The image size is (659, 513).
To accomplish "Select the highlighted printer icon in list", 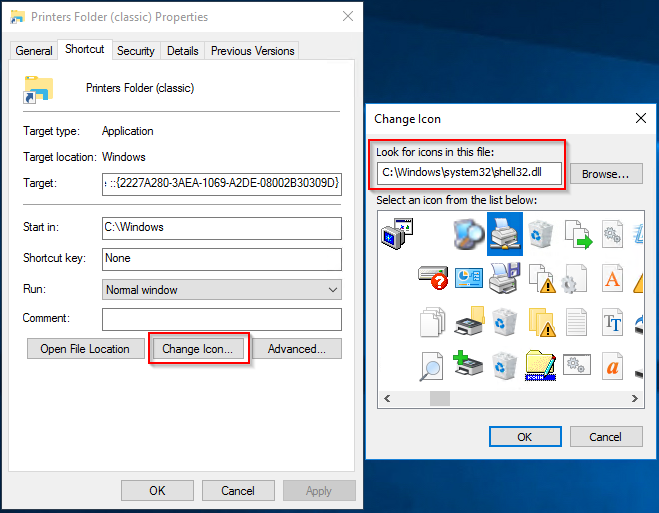I will point(505,234).
